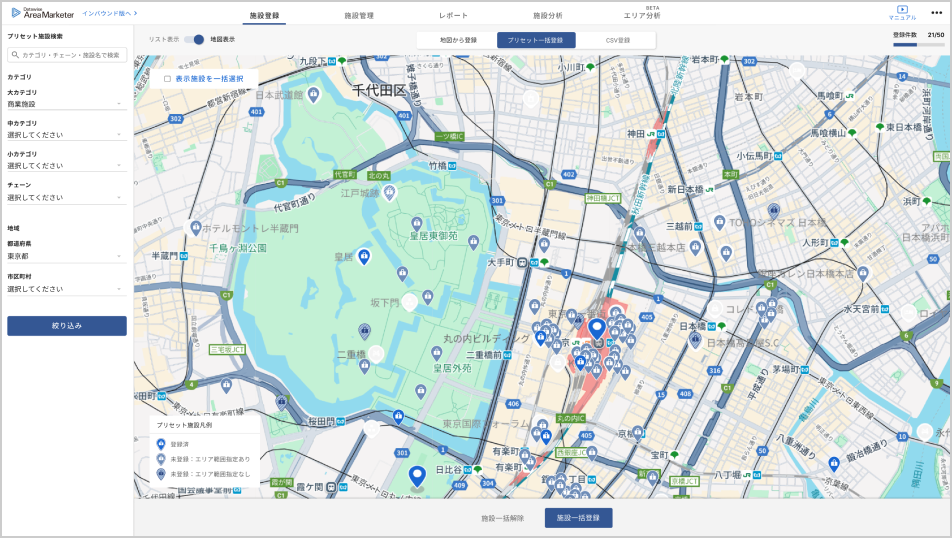The image size is (952, 538).
Task: Select the blue facility pin at 皇居
Action: click(x=365, y=257)
